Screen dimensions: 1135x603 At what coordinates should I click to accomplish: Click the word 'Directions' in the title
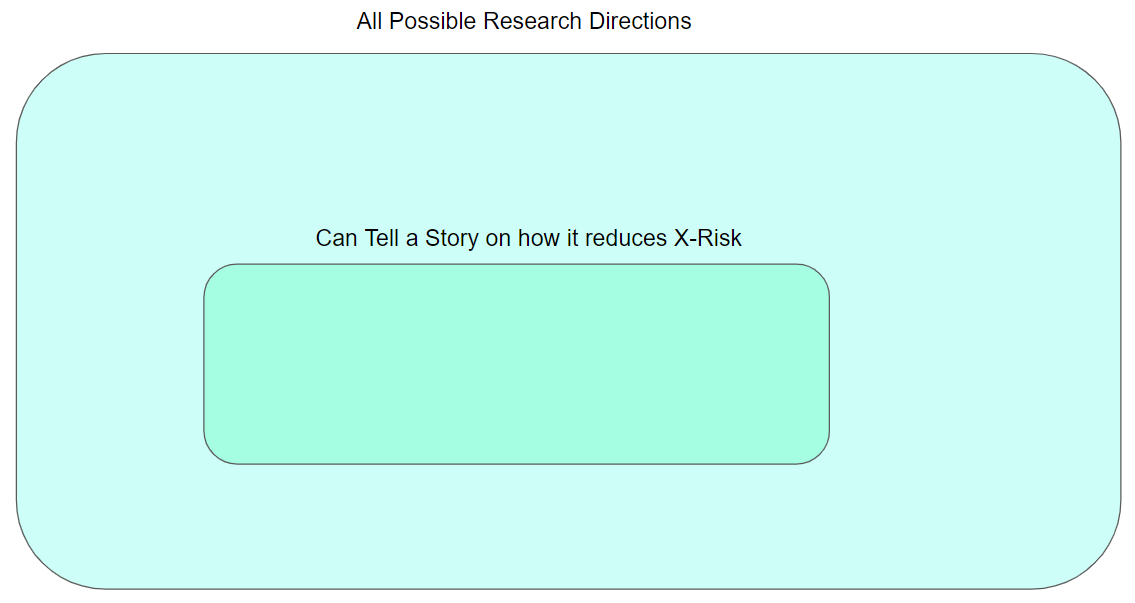click(x=640, y=21)
